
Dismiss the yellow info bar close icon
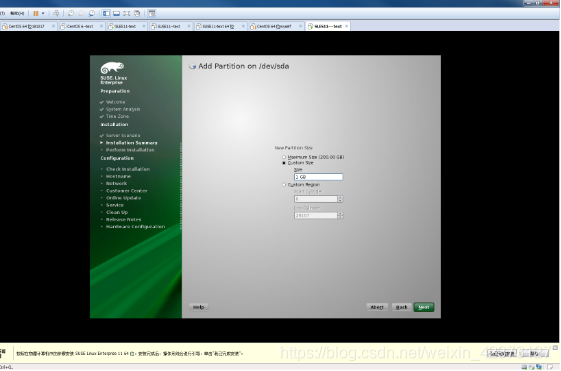pos(555,347)
